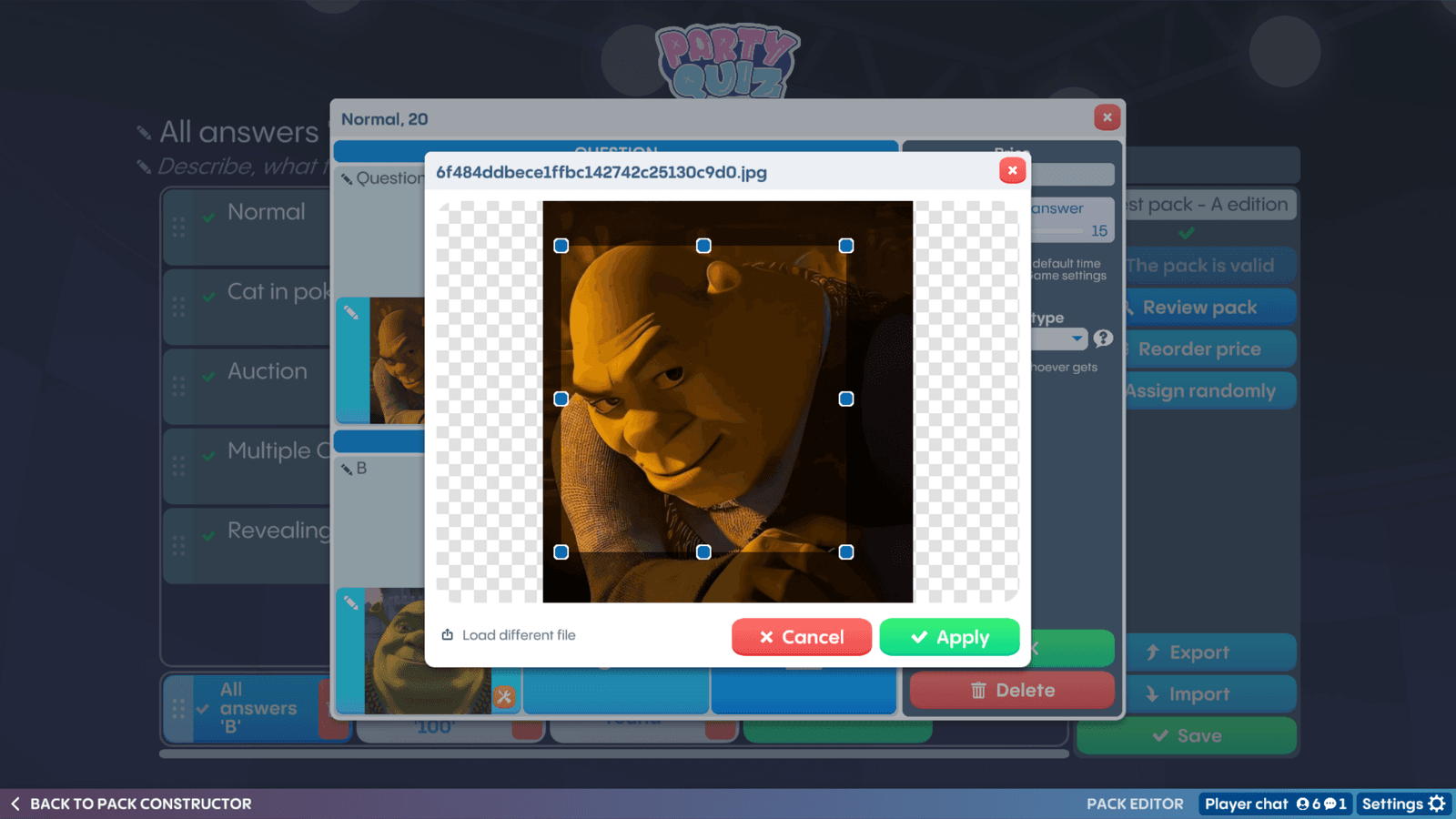Click the pencil icon beside Describe text
The image size is (1456, 819).
pyautogui.click(x=144, y=167)
